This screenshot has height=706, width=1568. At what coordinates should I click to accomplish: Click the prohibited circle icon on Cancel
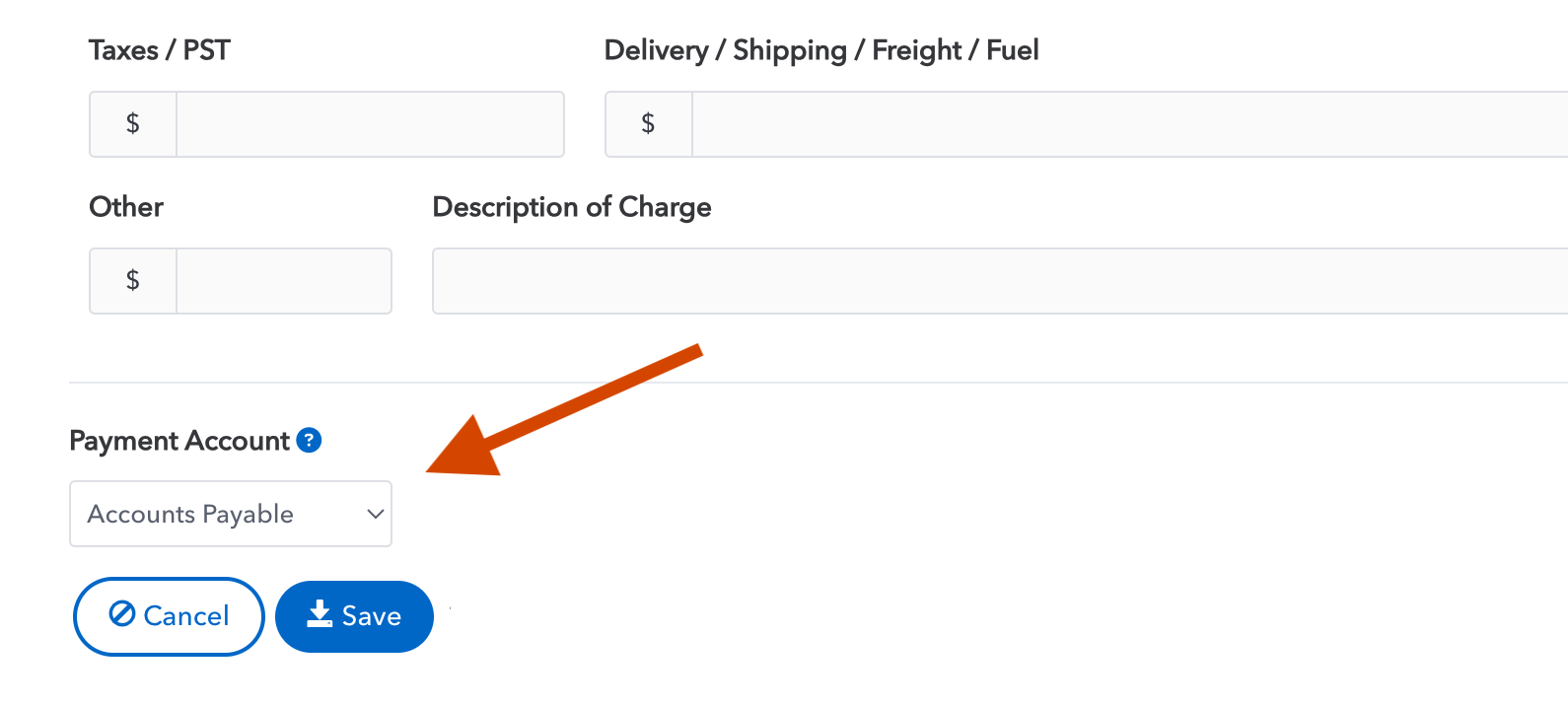(122, 614)
